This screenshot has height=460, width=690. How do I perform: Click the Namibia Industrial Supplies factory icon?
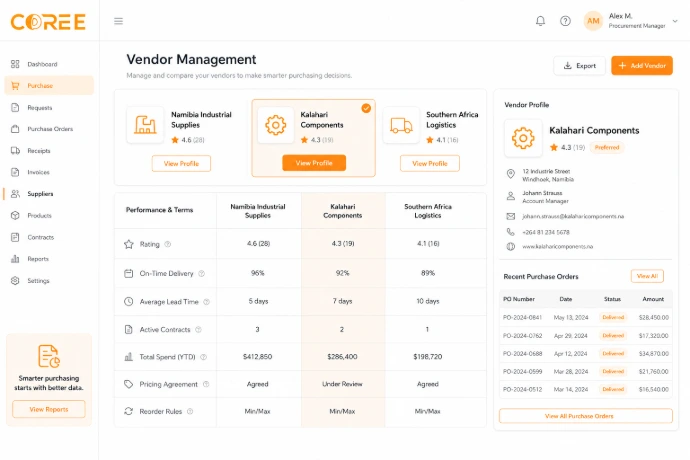click(145, 125)
